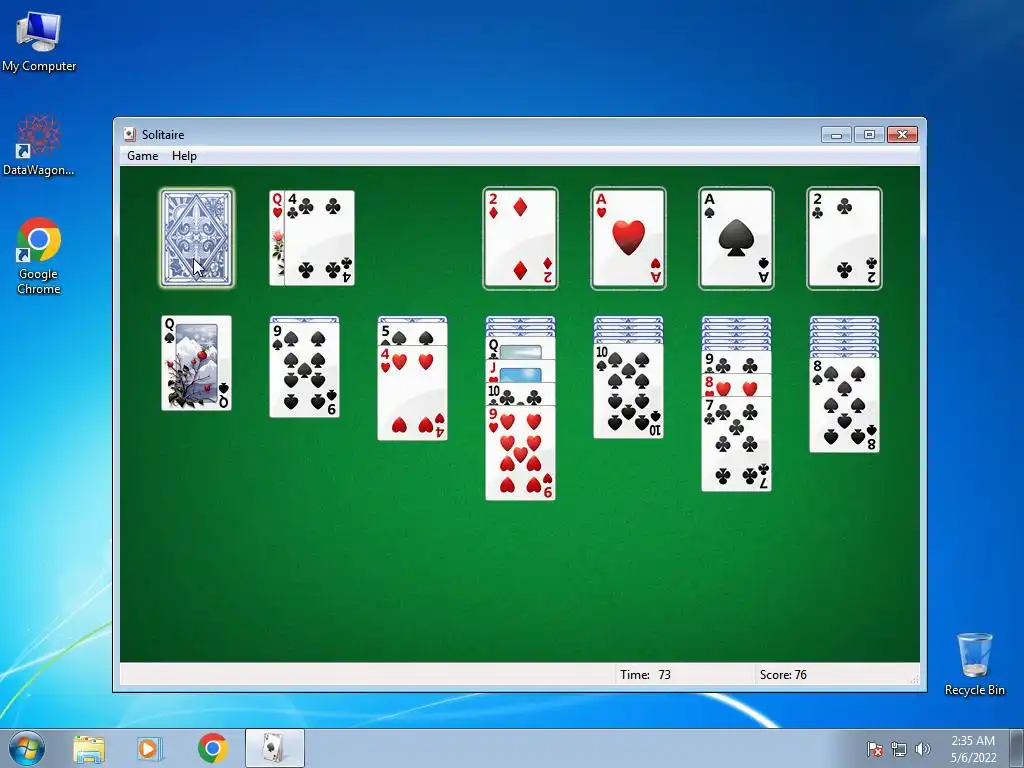Select the ace of hearts foundation card
1024x768 pixels.
click(628, 238)
